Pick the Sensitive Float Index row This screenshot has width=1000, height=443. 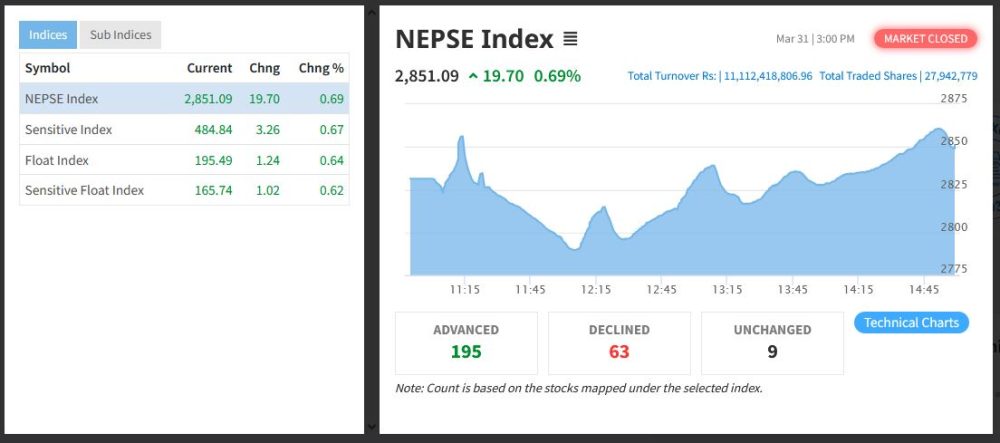click(x=84, y=190)
